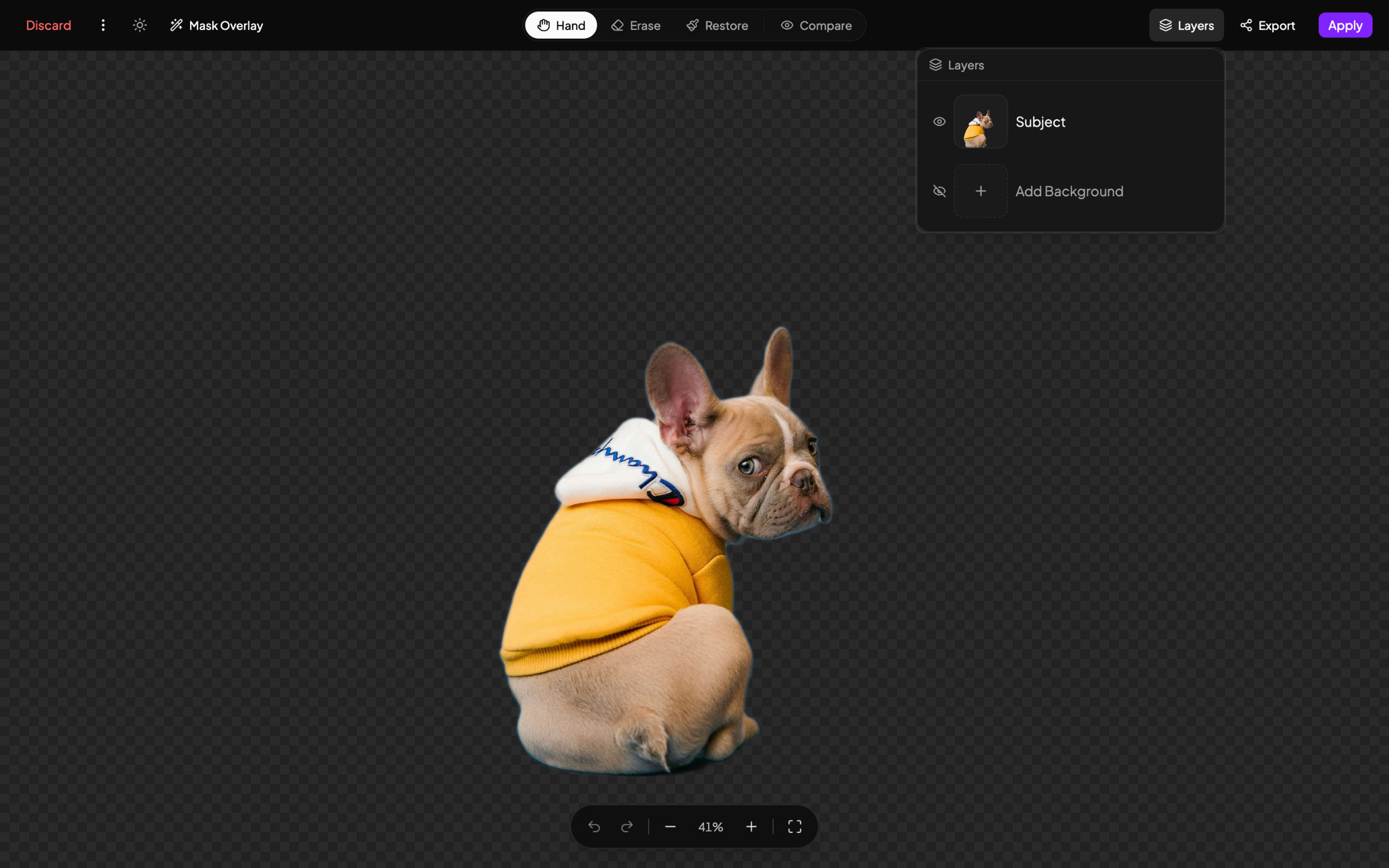1389x868 pixels.
Task: Undo the last action
Action: point(594,827)
